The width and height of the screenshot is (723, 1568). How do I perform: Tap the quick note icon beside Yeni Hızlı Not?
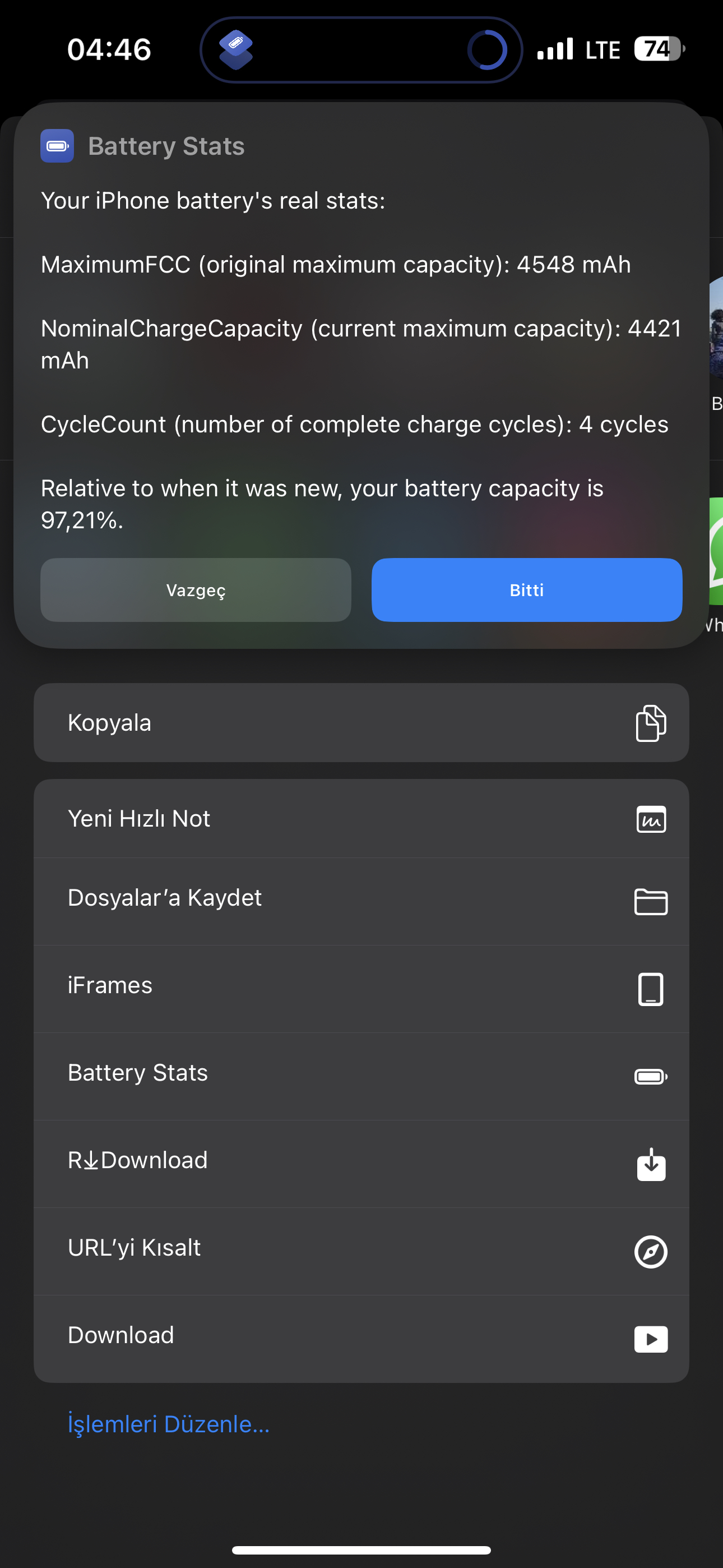[651, 819]
